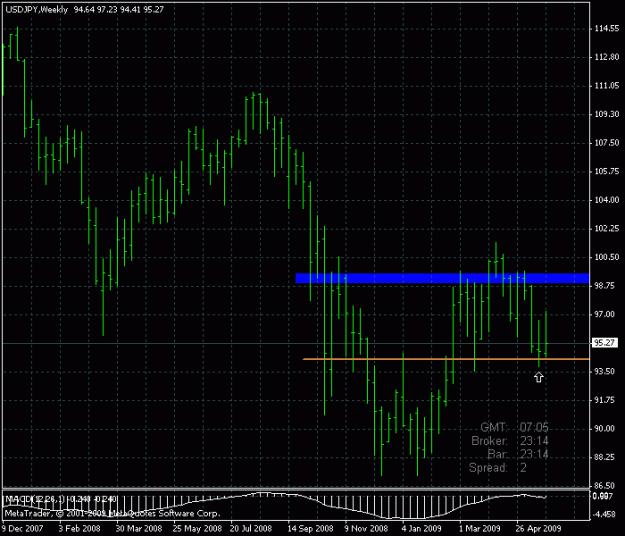Click the 104.00 price scale label

coord(607,200)
